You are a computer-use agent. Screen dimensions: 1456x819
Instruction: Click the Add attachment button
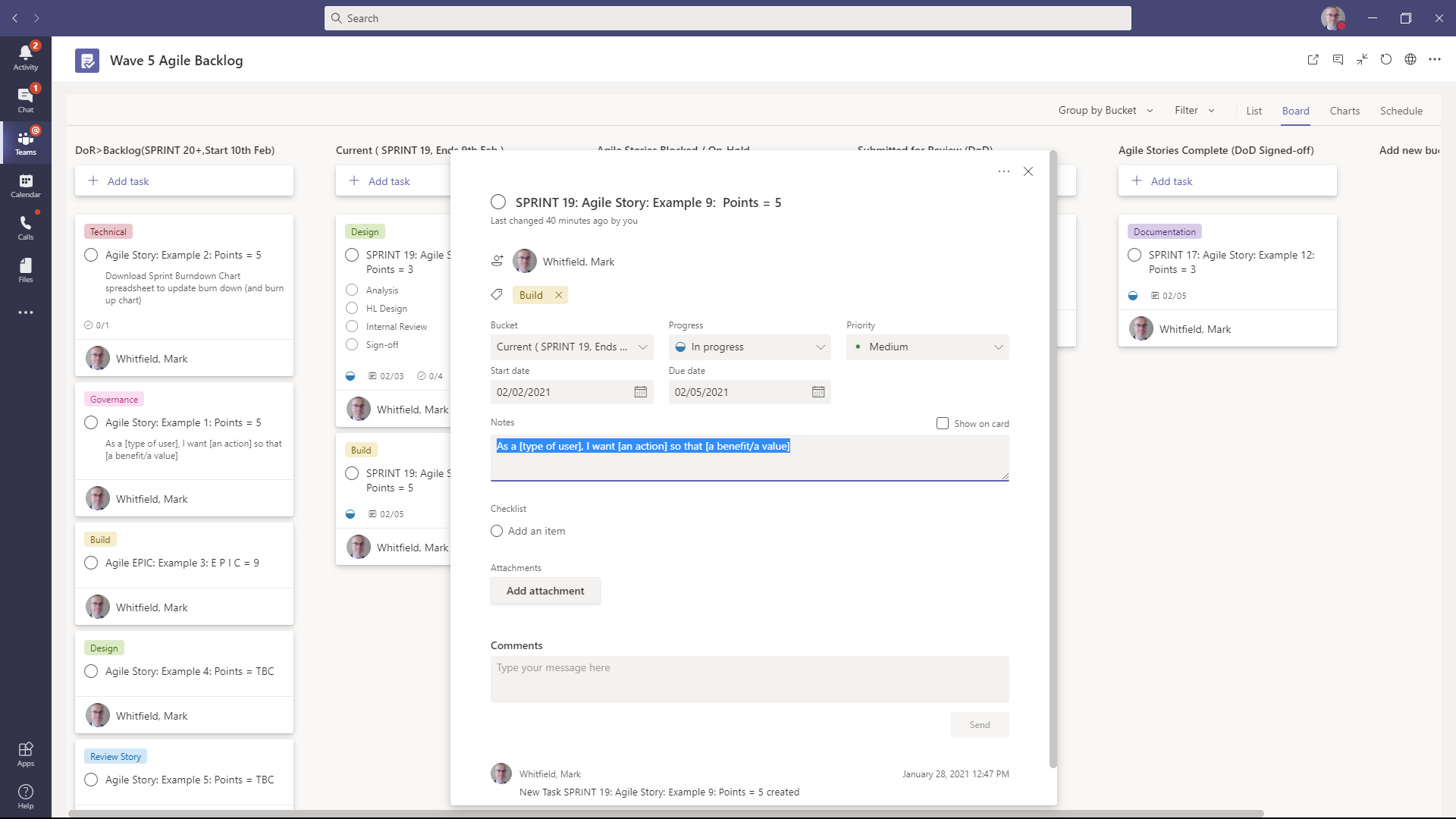click(x=545, y=591)
